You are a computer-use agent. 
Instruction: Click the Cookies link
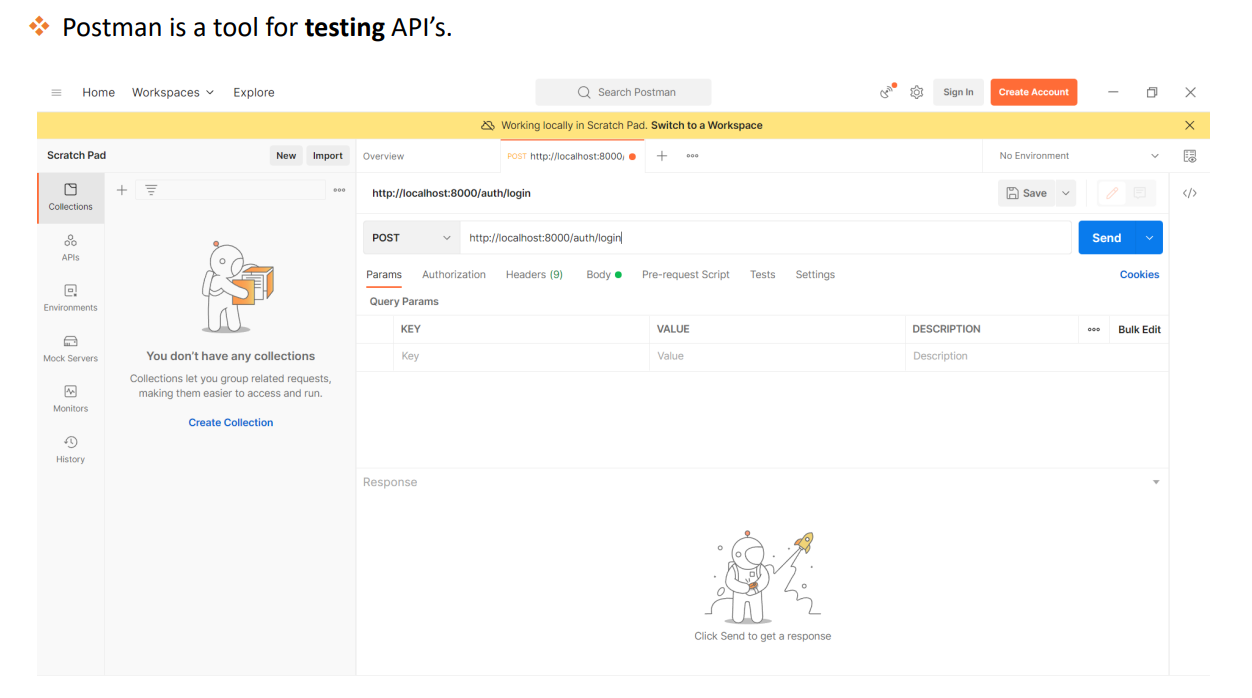[1139, 274]
